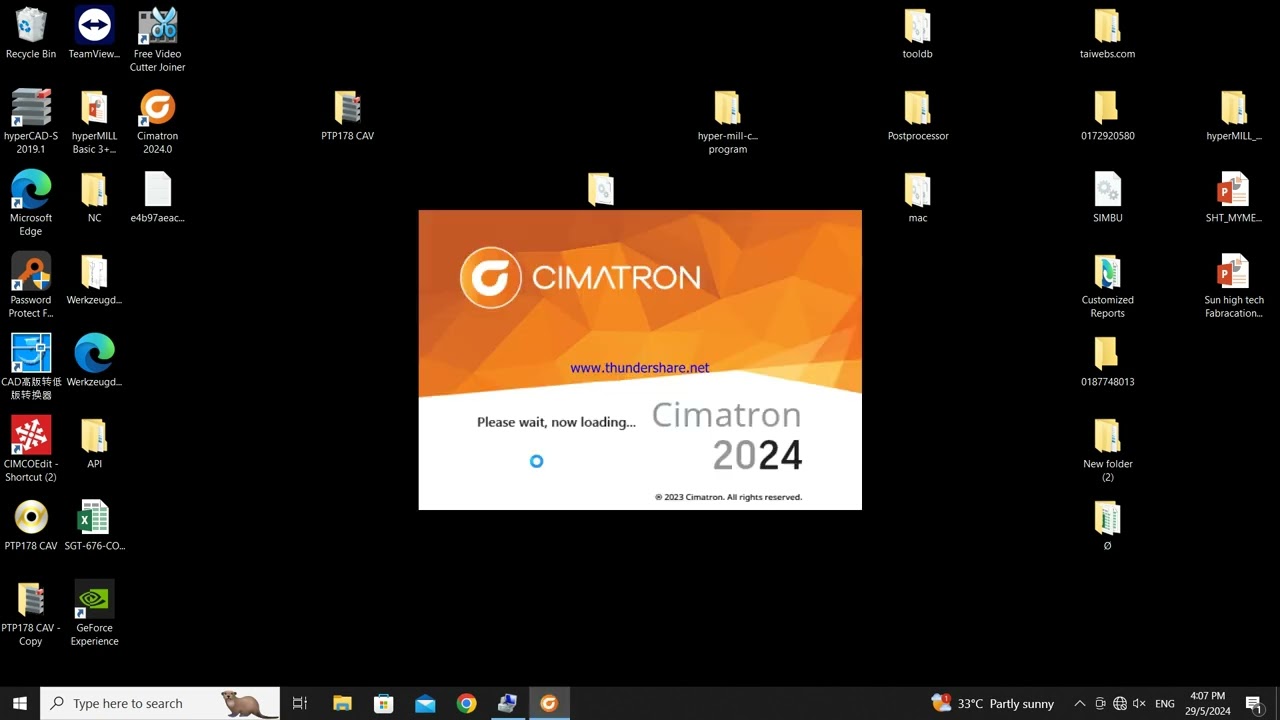Select New folder (2) on desktop

[x=1107, y=450]
